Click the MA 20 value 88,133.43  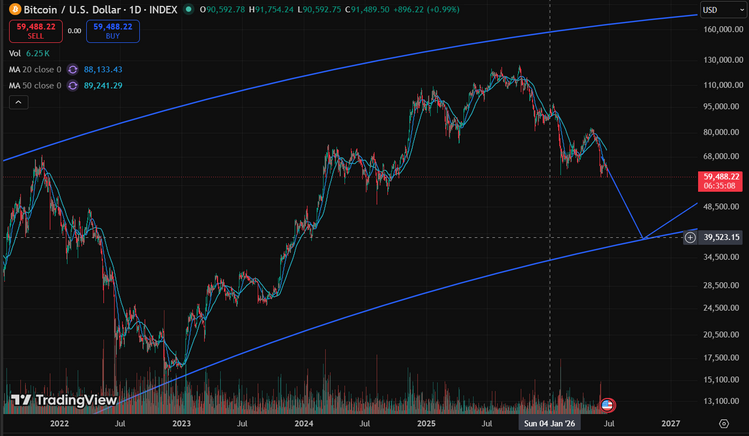103,70
